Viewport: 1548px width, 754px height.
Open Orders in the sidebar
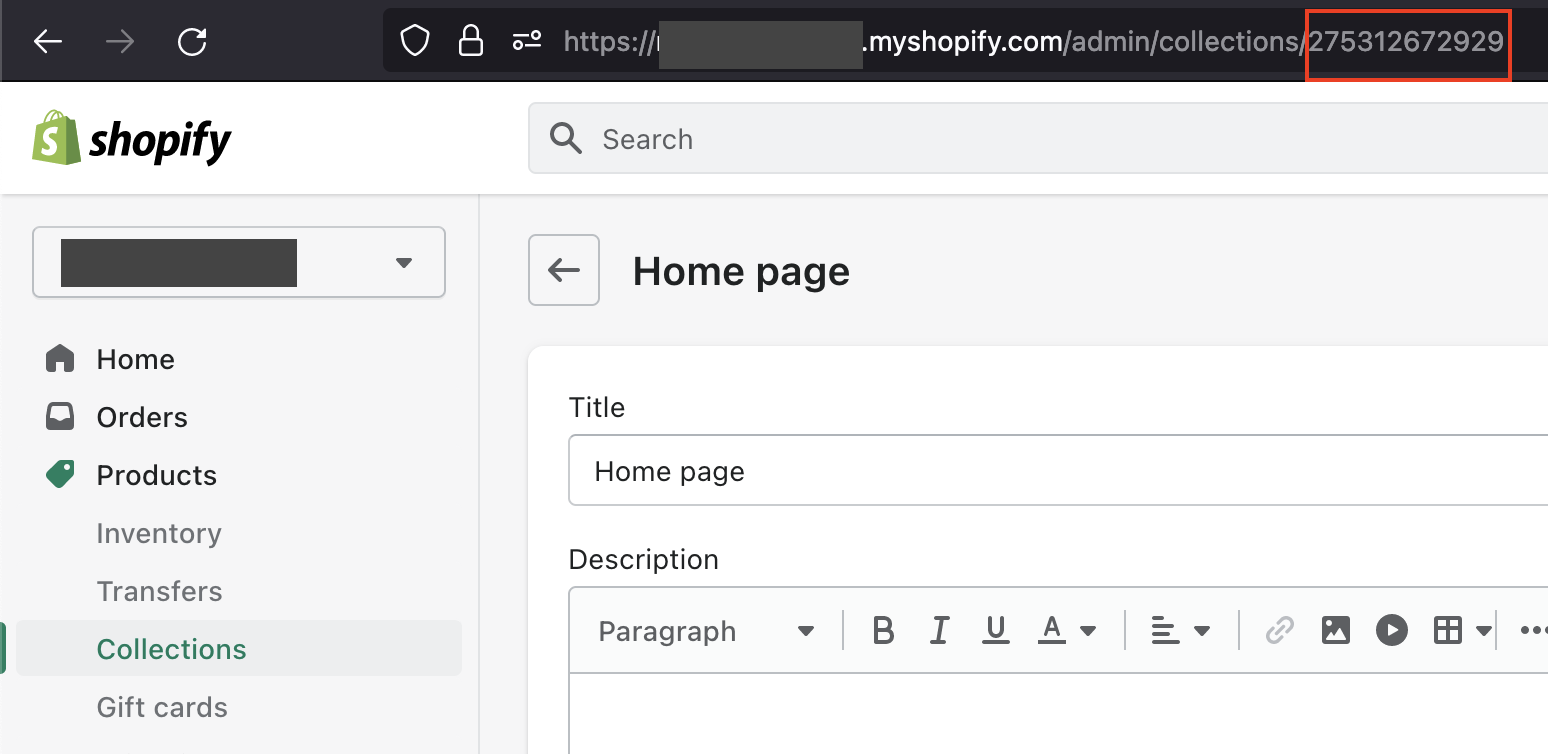click(x=141, y=417)
